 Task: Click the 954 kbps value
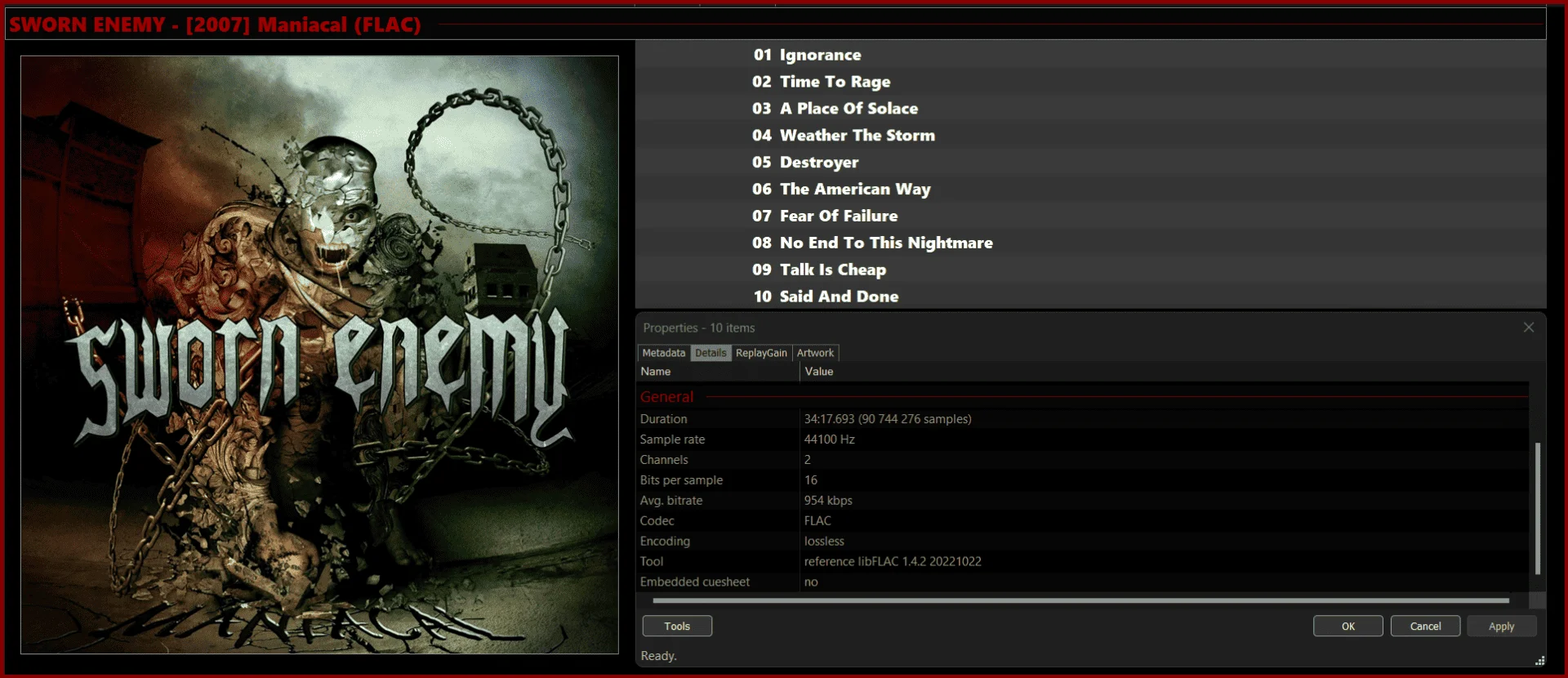point(828,501)
